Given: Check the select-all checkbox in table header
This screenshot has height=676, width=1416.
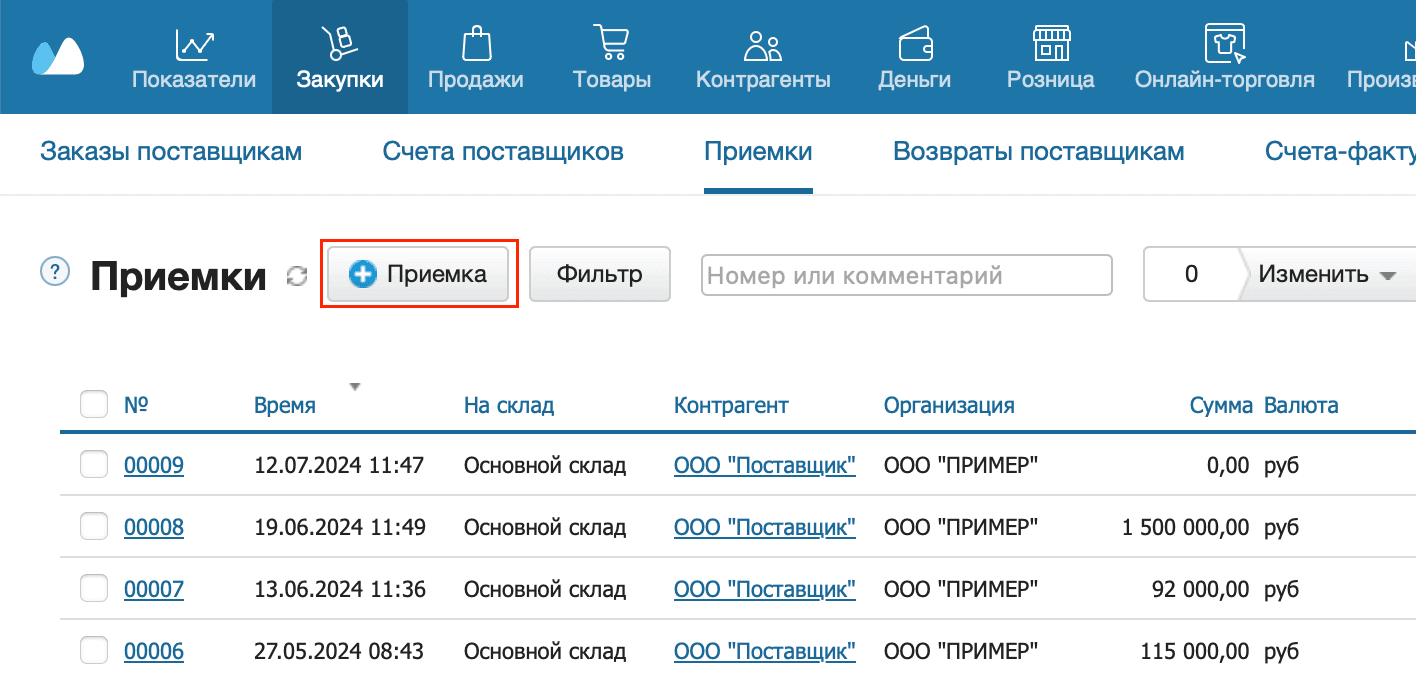Looking at the screenshot, I should (x=93, y=404).
